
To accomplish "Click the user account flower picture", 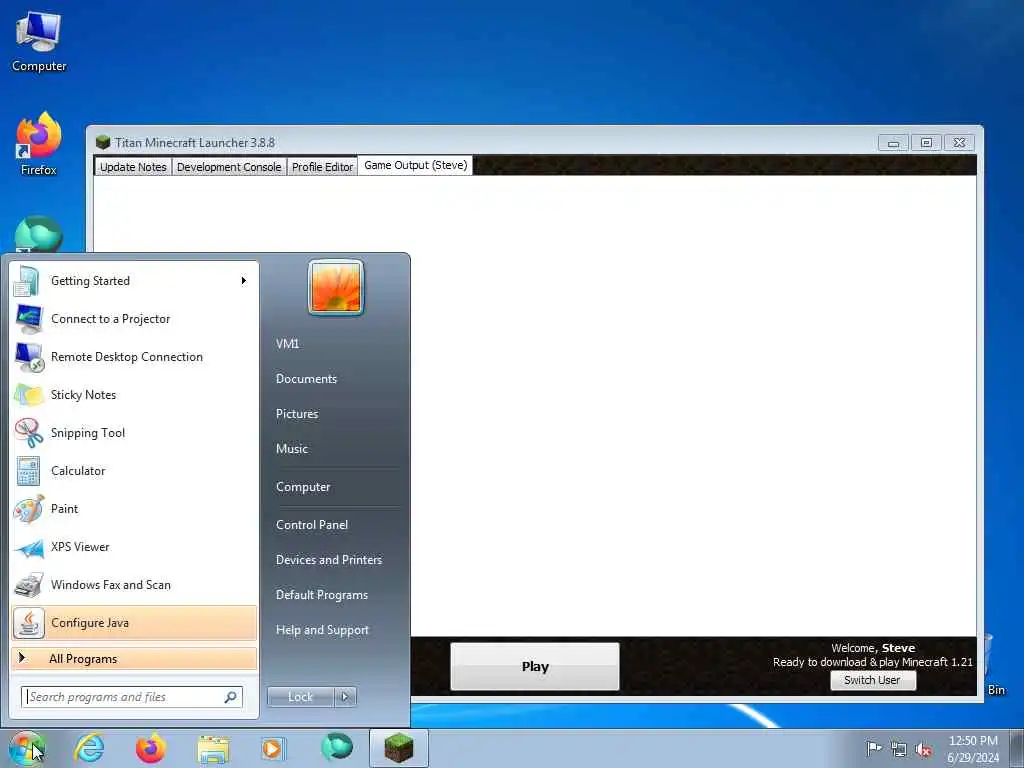I will 336,287.
